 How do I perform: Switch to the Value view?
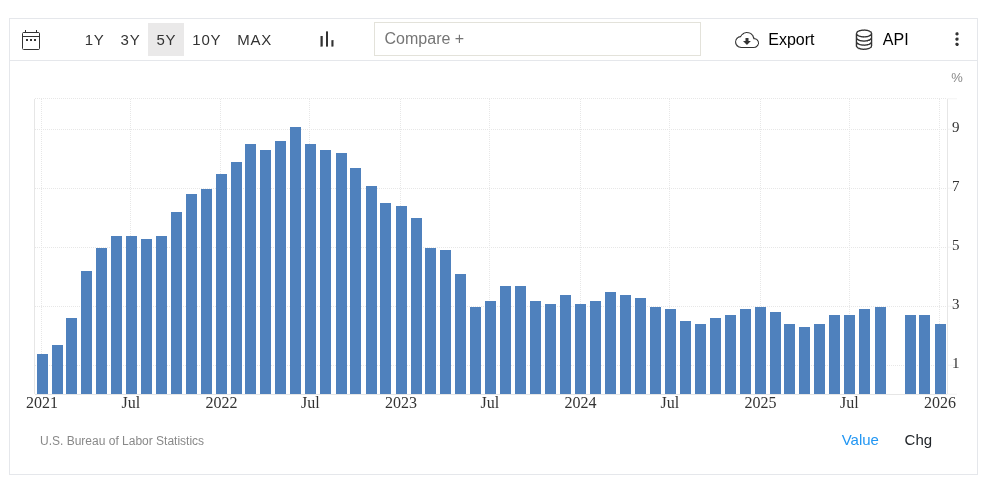(x=860, y=440)
